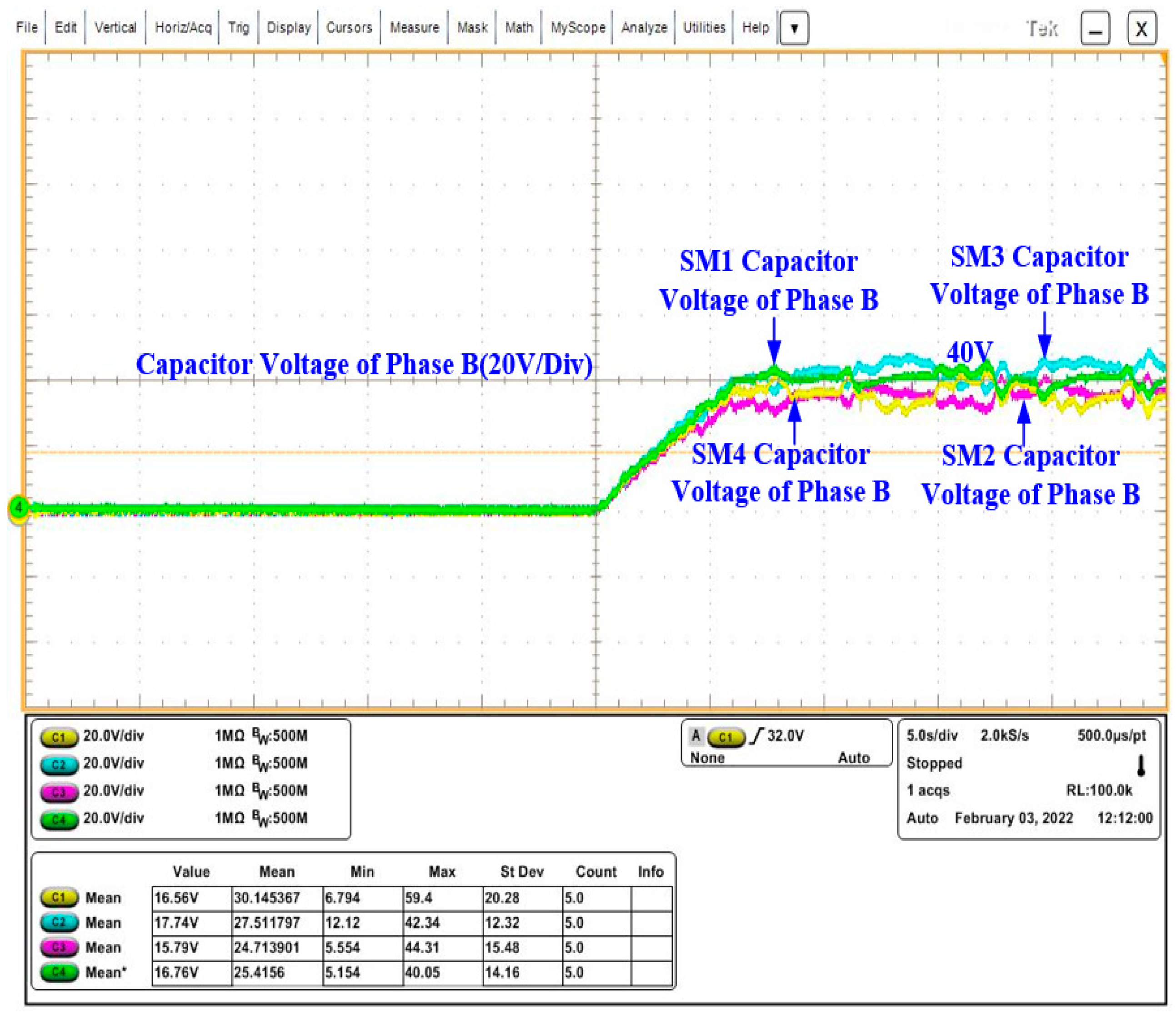Screen dimensions: 1176x1015
Task: Click the trigger level 32.0V readout
Action: click(786, 736)
